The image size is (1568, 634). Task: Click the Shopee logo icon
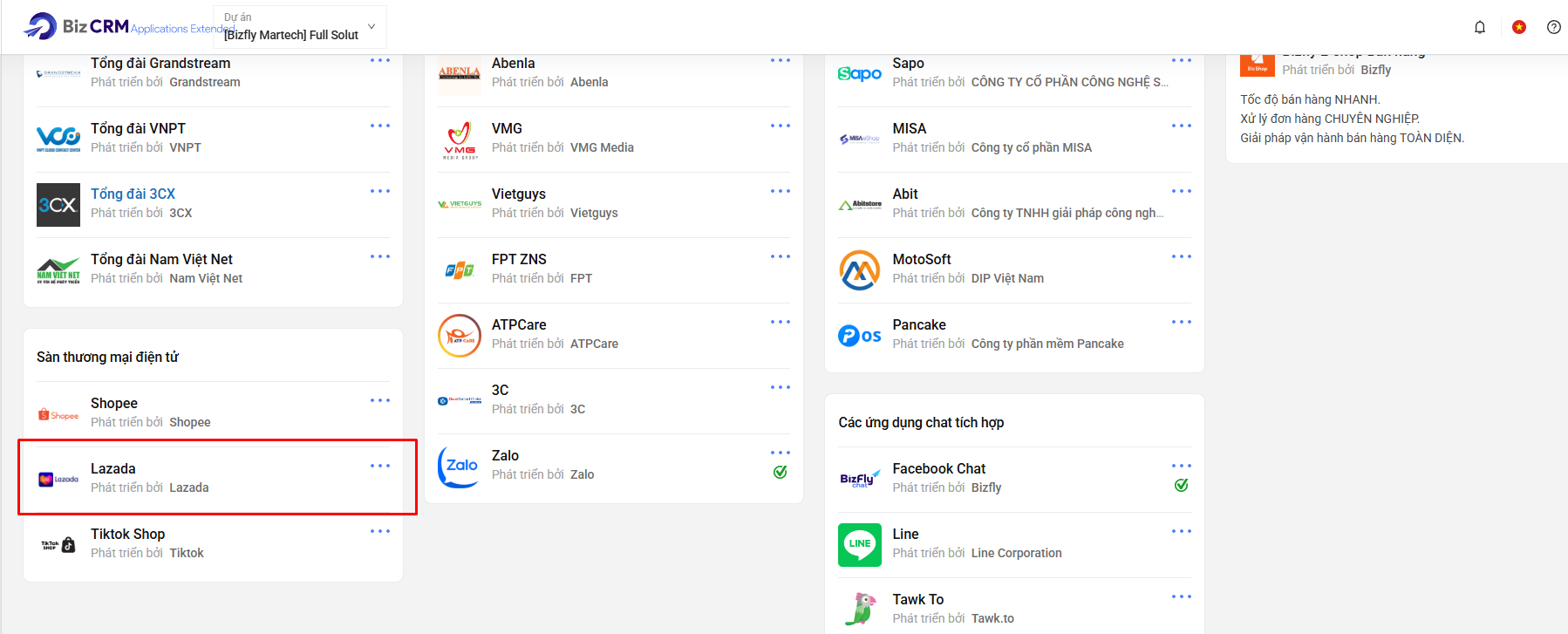[x=58, y=415]
